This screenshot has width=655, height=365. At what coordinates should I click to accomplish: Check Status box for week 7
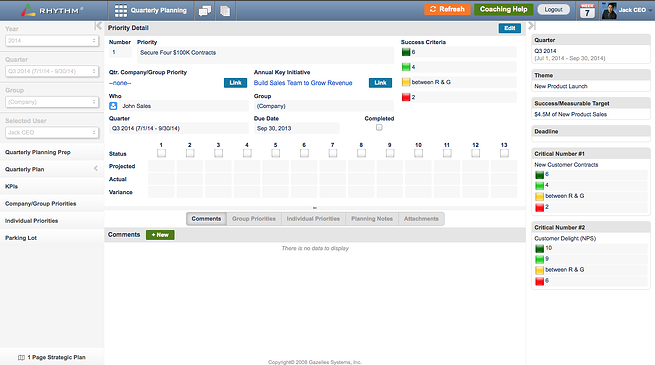click(333, 153)
